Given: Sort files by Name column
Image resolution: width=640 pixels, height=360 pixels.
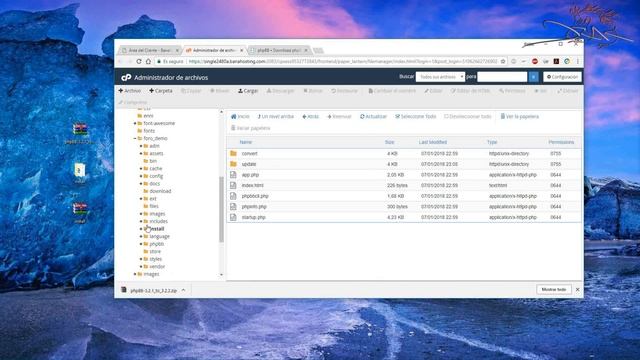Looking at the screenshot, I should [246, 142].
